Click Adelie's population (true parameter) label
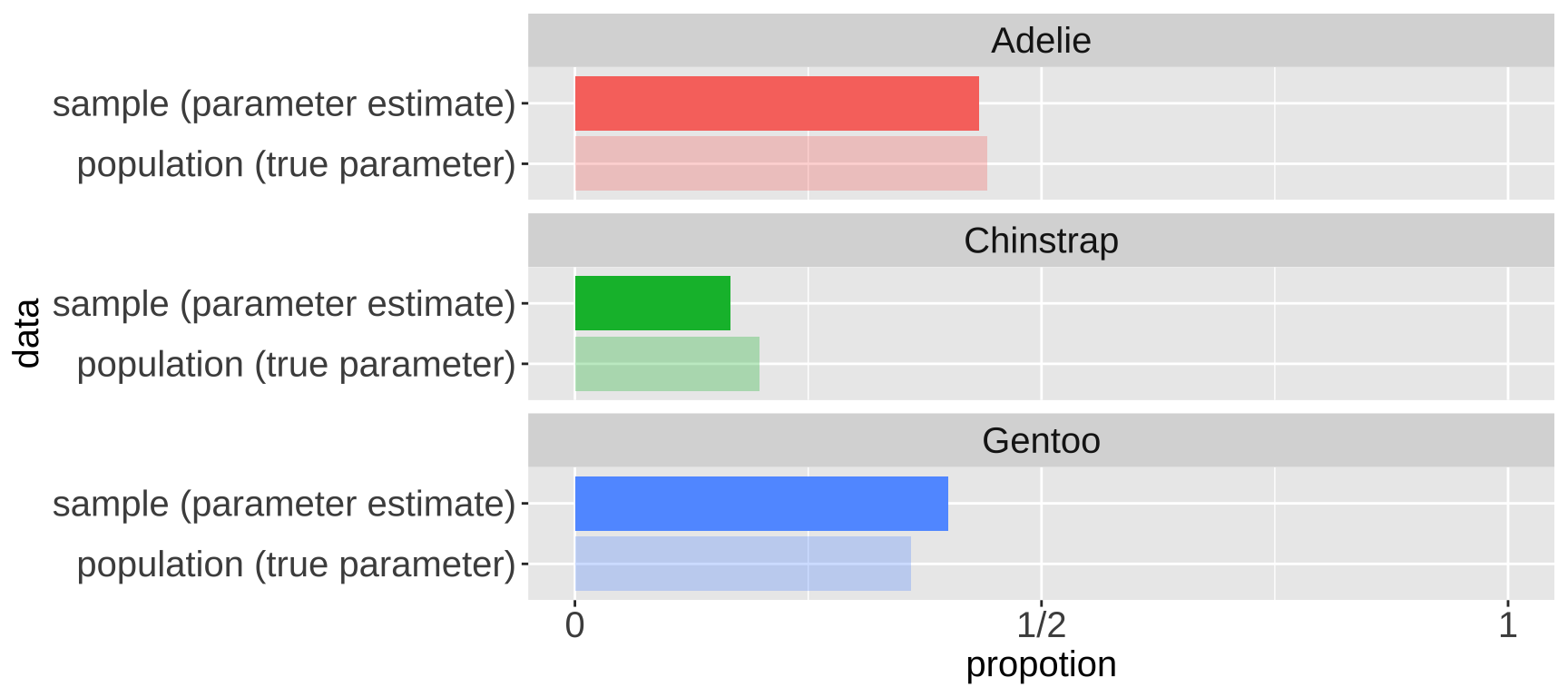 coord(296,164)
